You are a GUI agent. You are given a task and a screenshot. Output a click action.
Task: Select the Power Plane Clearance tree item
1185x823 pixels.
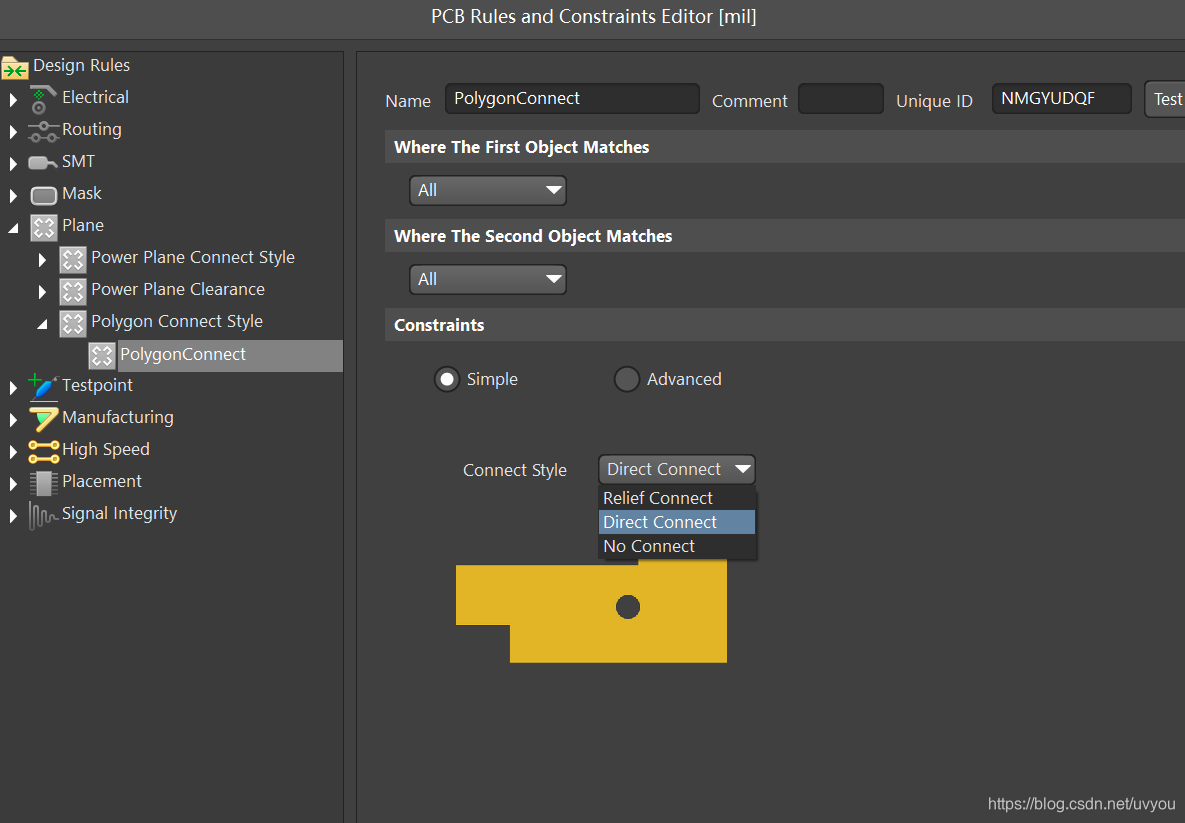tap(178, 290)
